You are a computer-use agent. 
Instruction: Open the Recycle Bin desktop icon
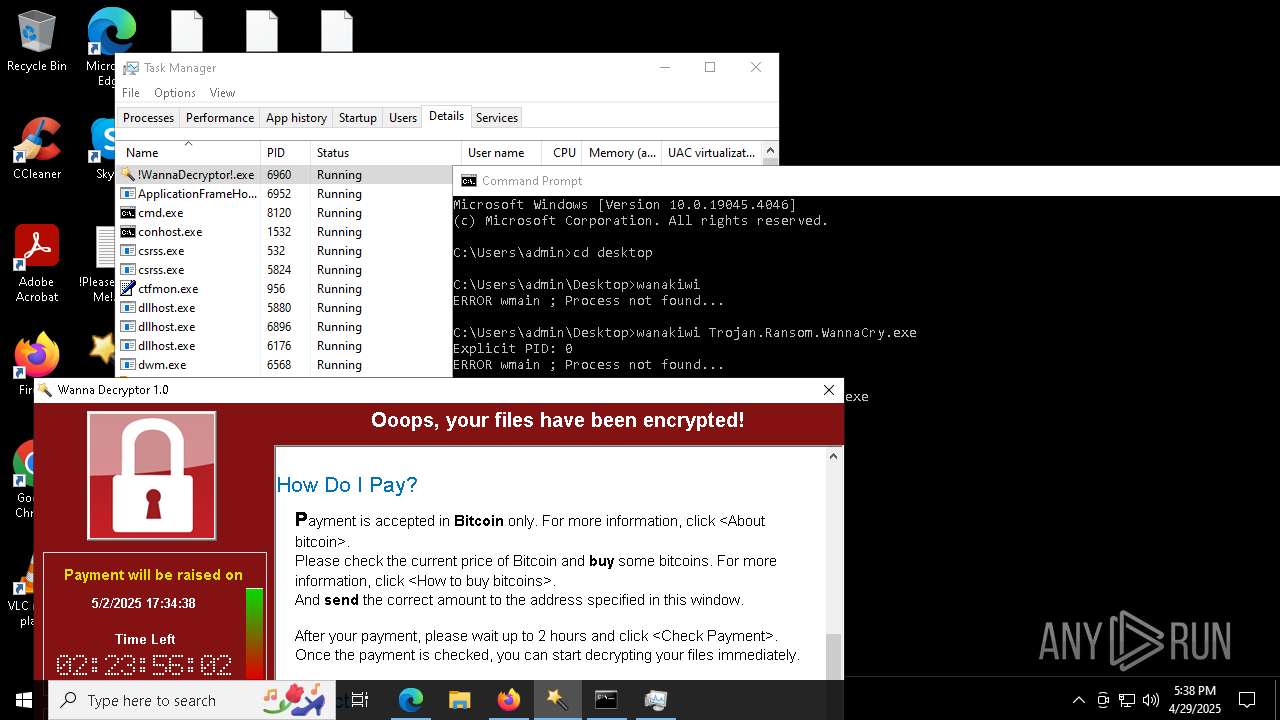pos(37,42)
